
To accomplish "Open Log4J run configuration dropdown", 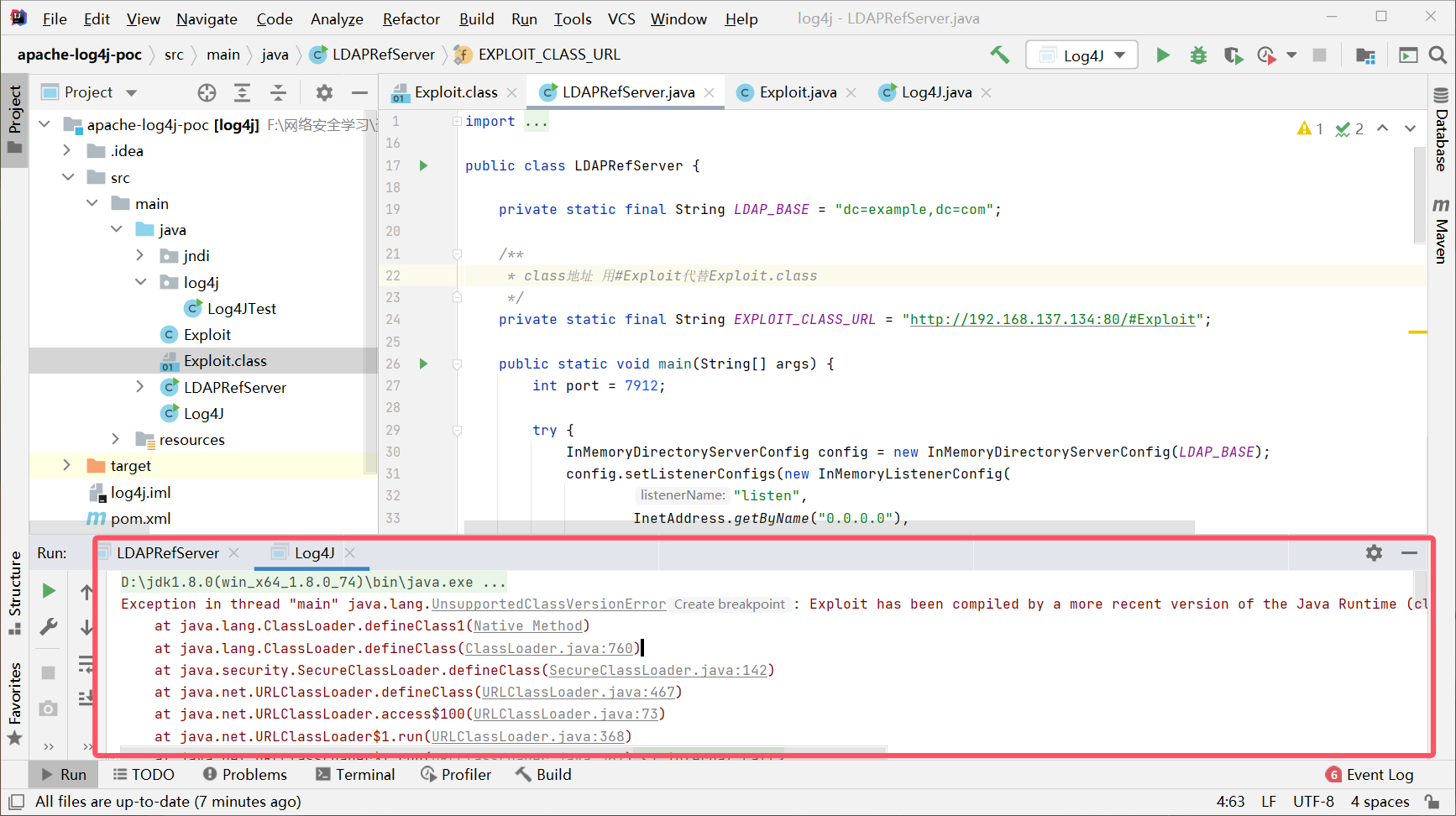I will pyautogui.click(x=1082, y=55).
